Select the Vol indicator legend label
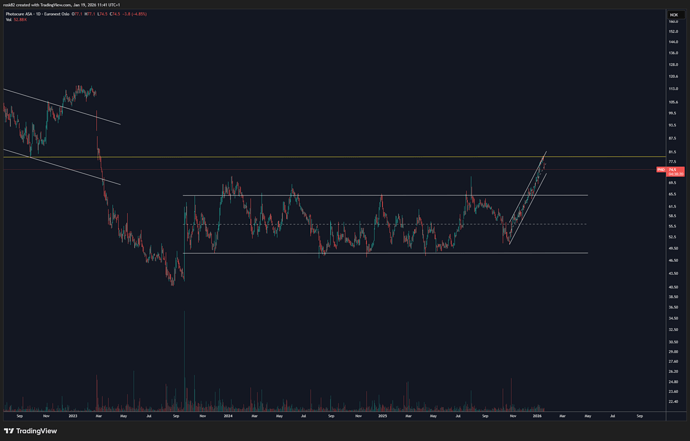Image resolution: width=690 pixels, height=441 pixels. pyautogui.click(x=9, y=20)
